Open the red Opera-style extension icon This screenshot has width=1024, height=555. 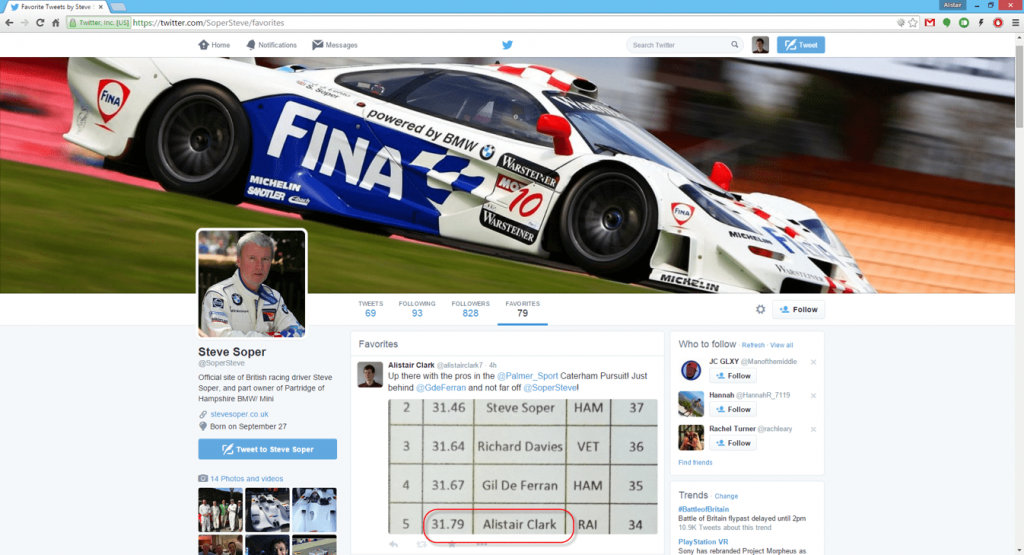click(x=998, y=22)
